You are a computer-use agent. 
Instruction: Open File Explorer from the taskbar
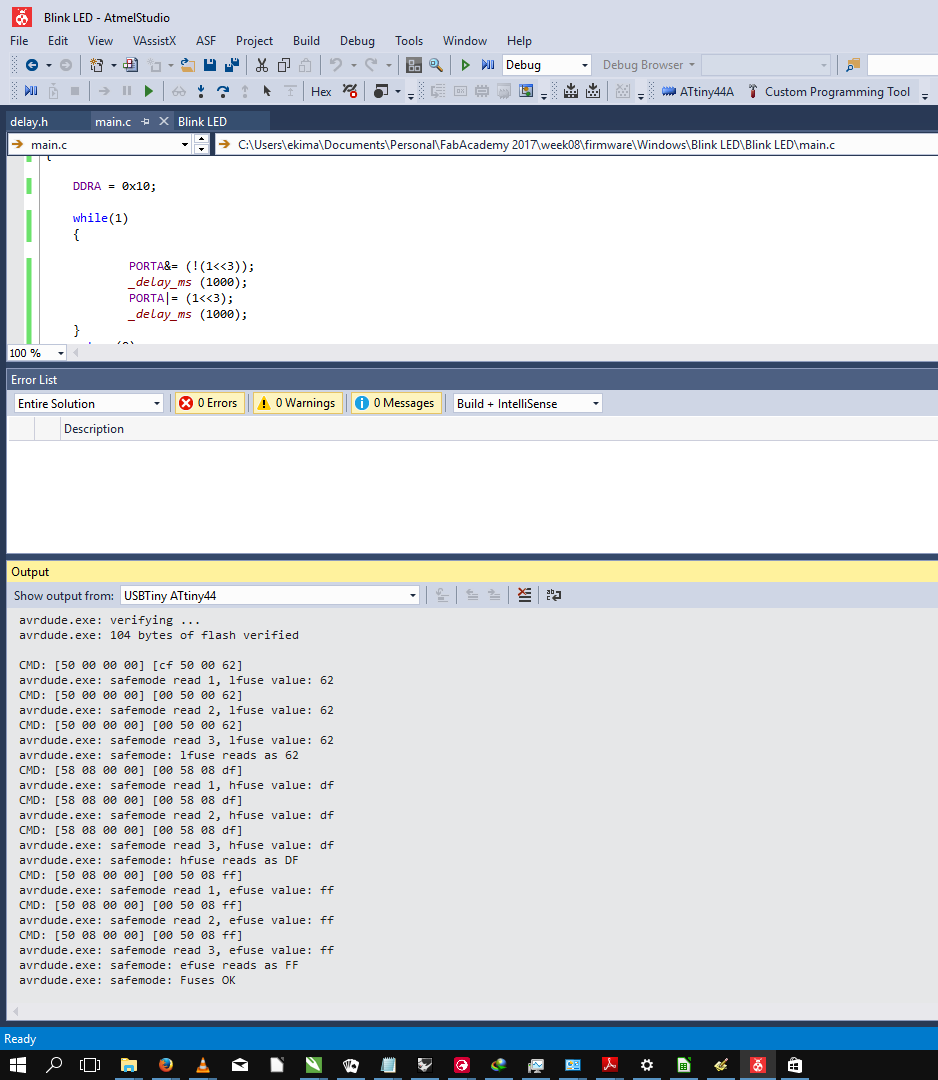pos(129,1065)
